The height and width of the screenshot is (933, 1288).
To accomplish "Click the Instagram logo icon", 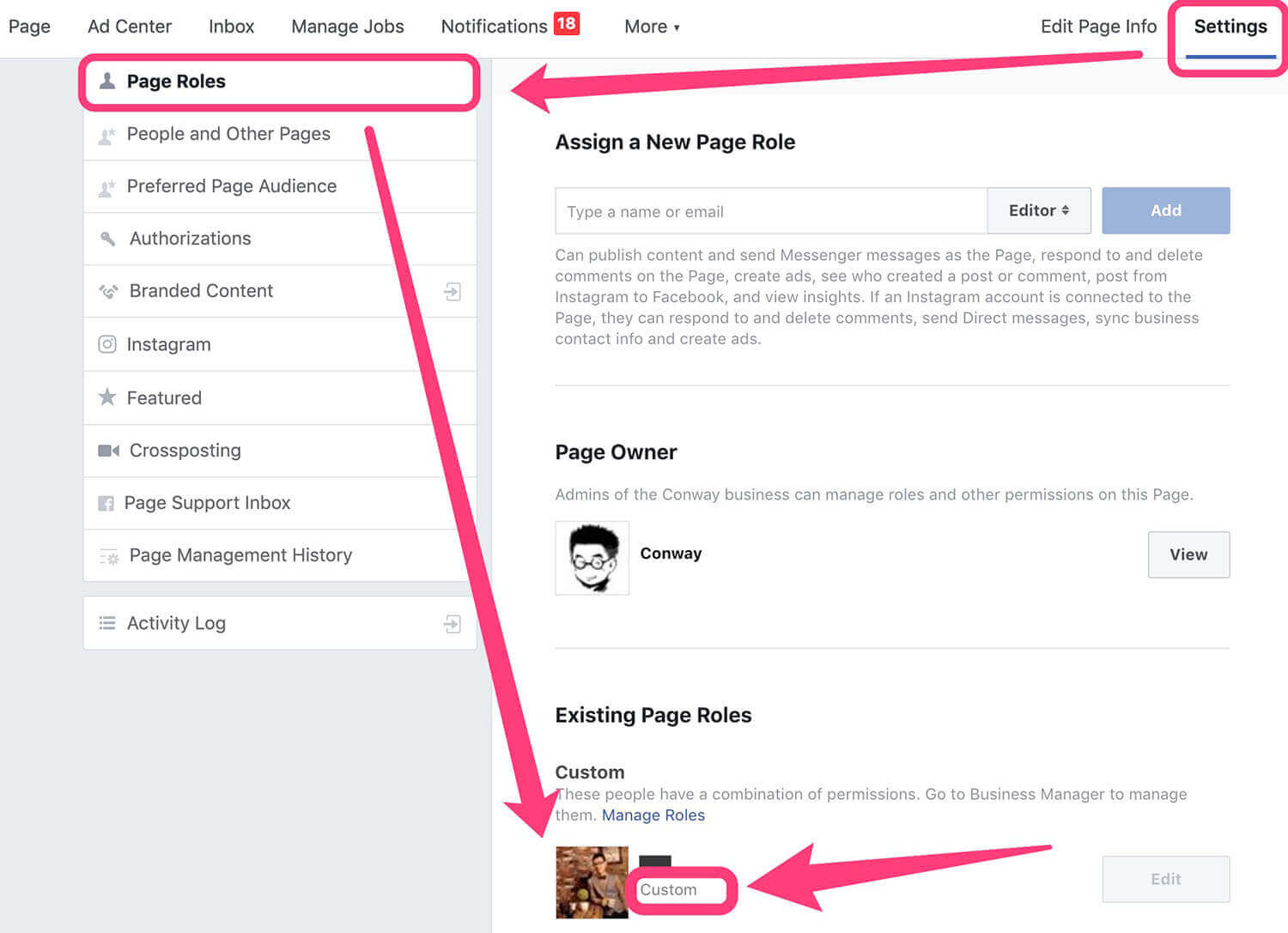I will (107, 344).
